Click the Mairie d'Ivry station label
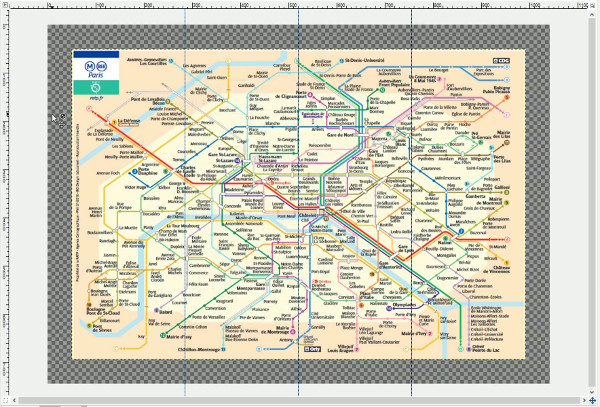The height and width of the screenshot is (407, 600). tap(414, 334)
